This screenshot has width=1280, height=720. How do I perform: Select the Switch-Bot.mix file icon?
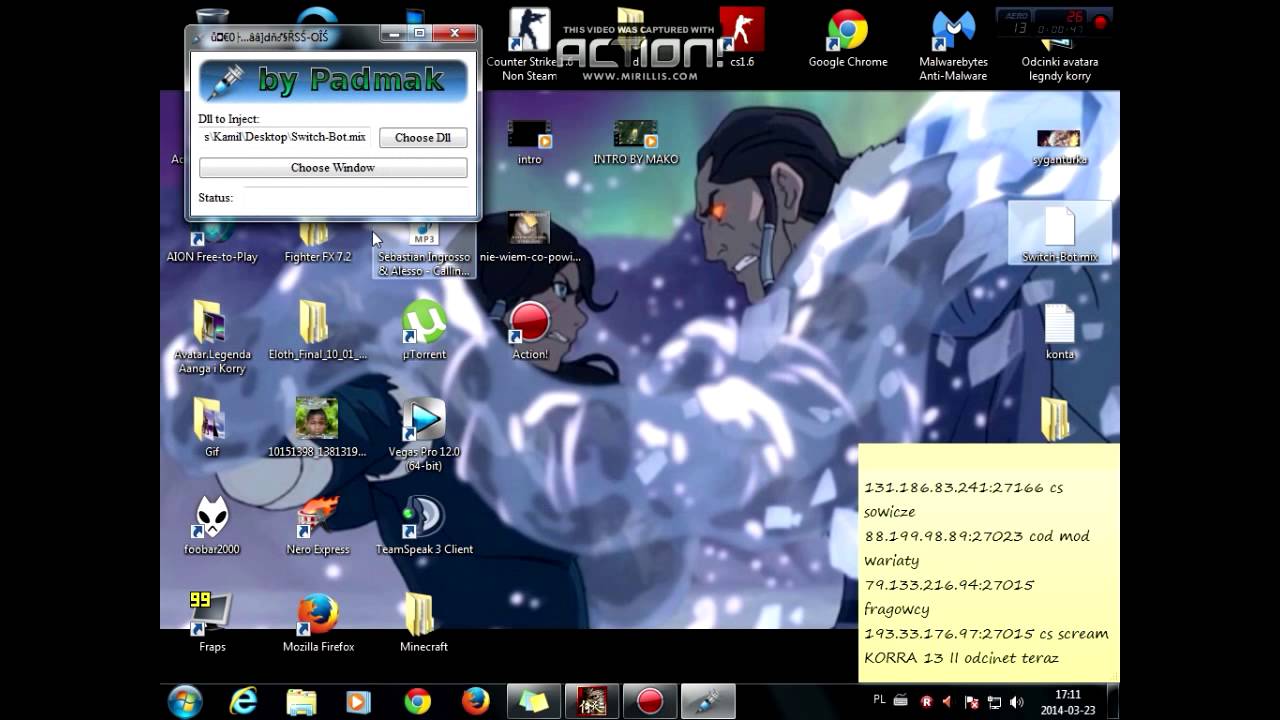pos(1059,235)
